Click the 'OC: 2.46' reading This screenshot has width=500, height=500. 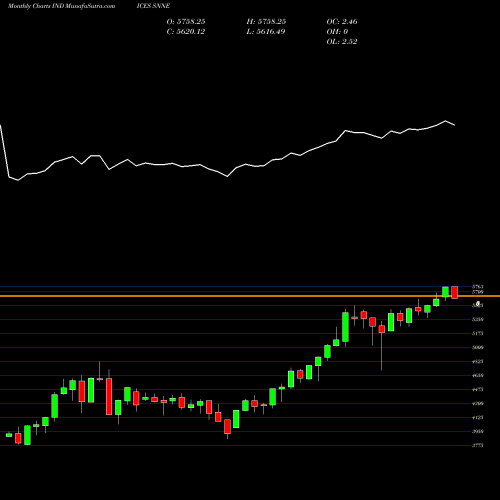click(x=342, y=21)
